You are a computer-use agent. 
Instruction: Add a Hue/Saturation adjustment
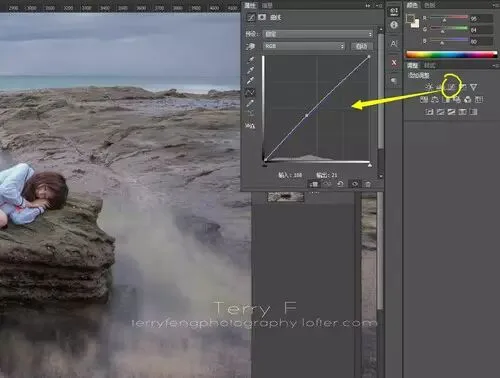click(424, 99)
